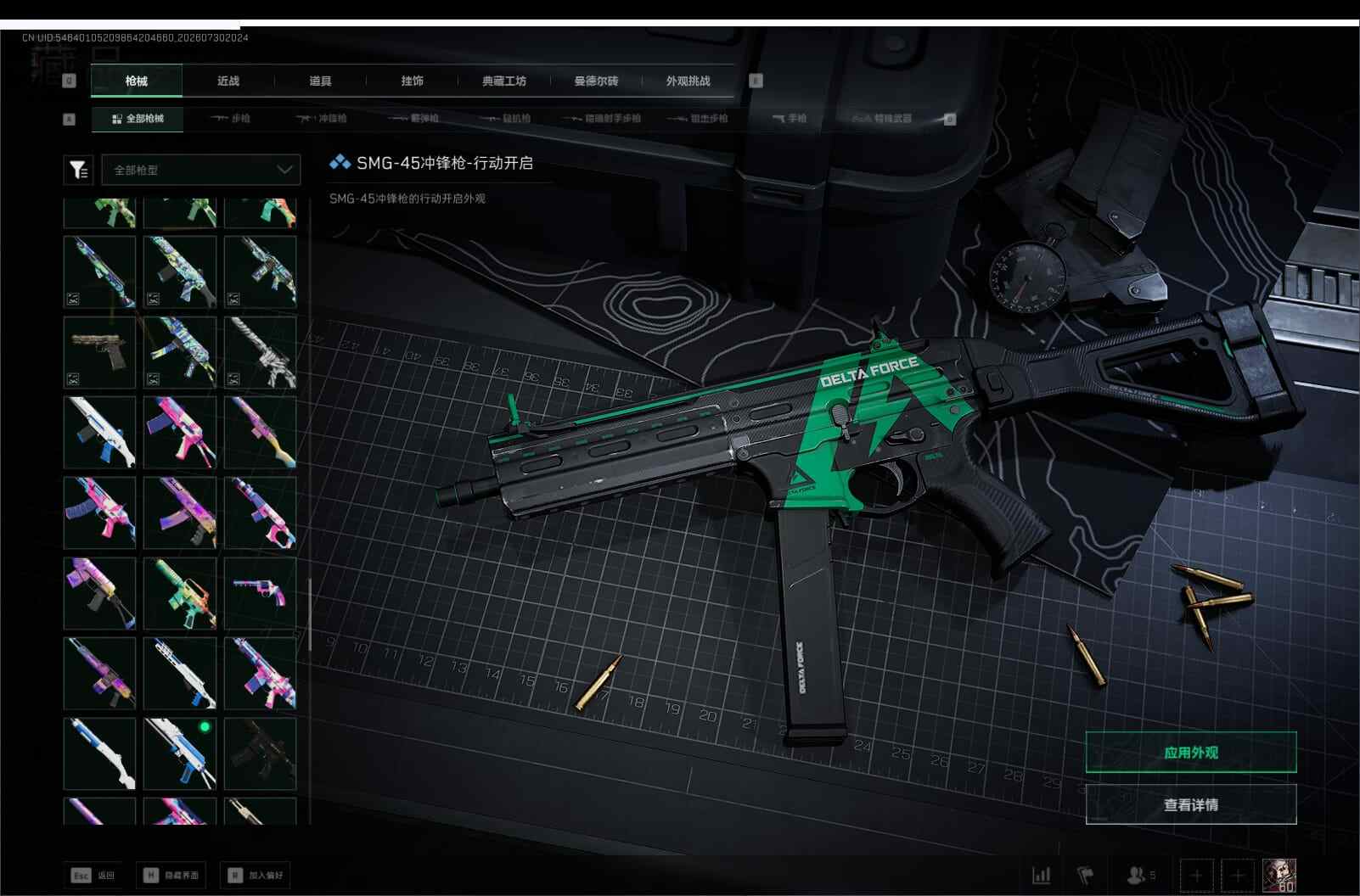Select the green M16-style rifle skin thumbnail
1360x896 pixels.
(x=180, y=593)
